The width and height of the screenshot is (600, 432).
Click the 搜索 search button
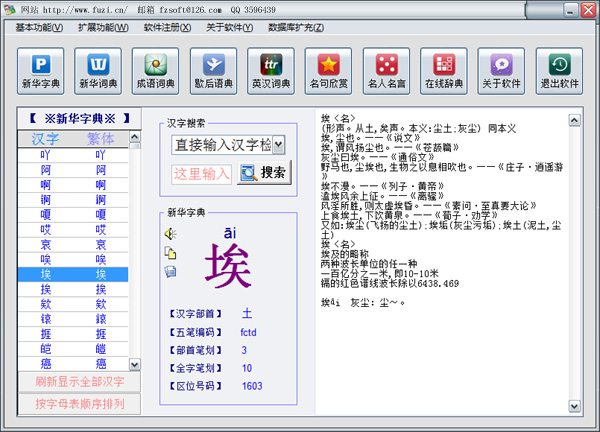coord(264,173)
